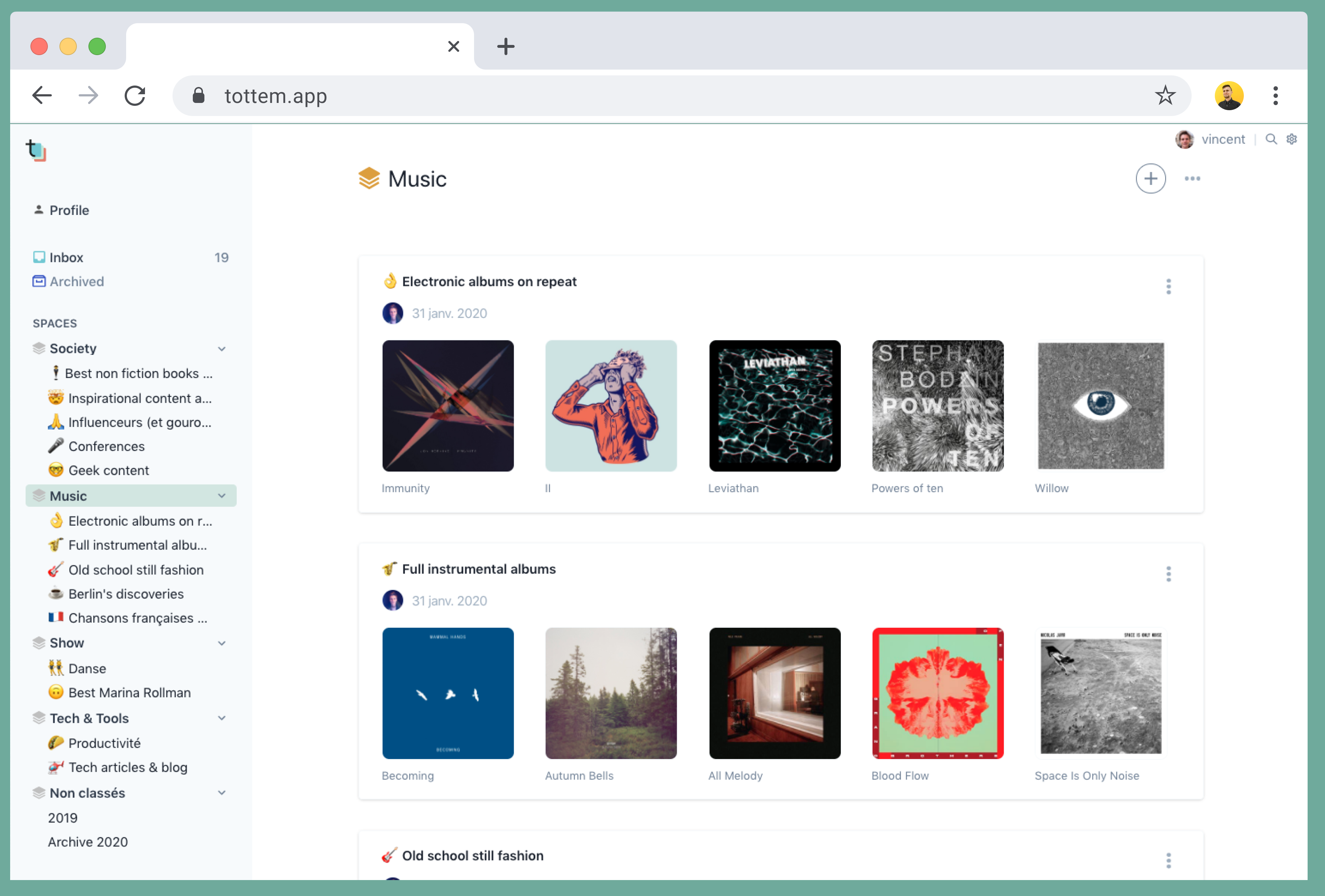The height and width of the screenshot is (896, 1325).
Task: Open the Inbox in sidebar
Action: pos(66,257)
